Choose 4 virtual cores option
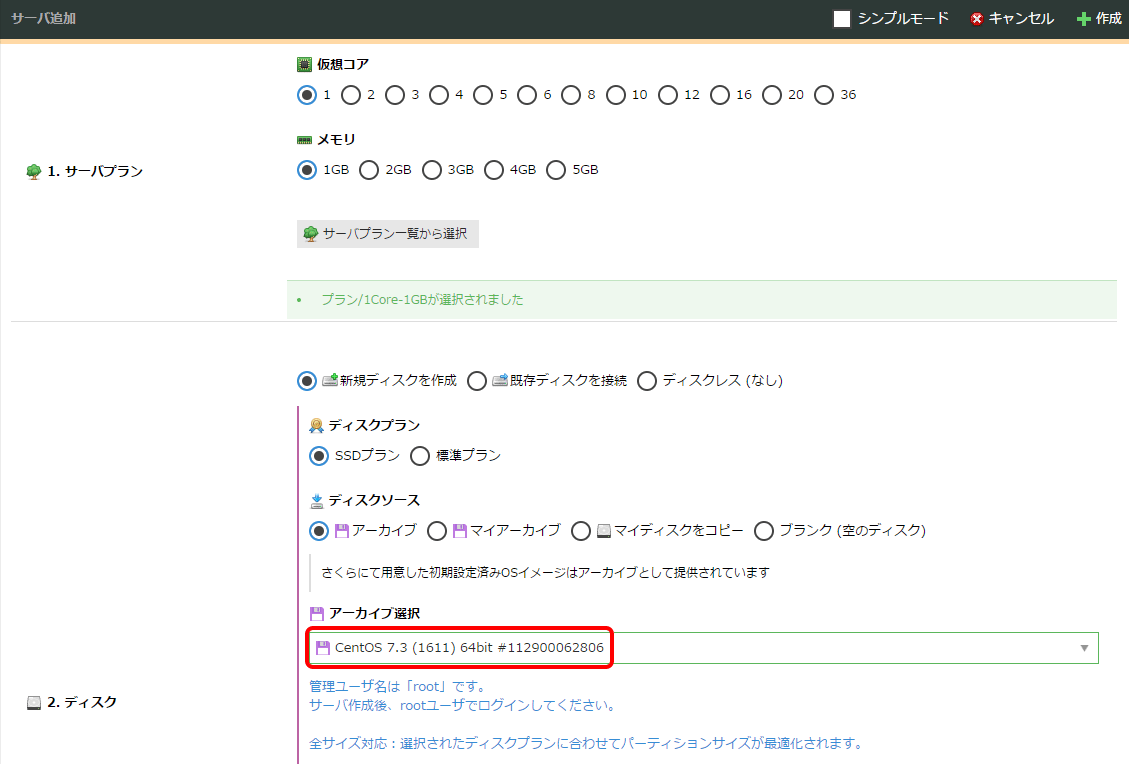 click(438, 95)
